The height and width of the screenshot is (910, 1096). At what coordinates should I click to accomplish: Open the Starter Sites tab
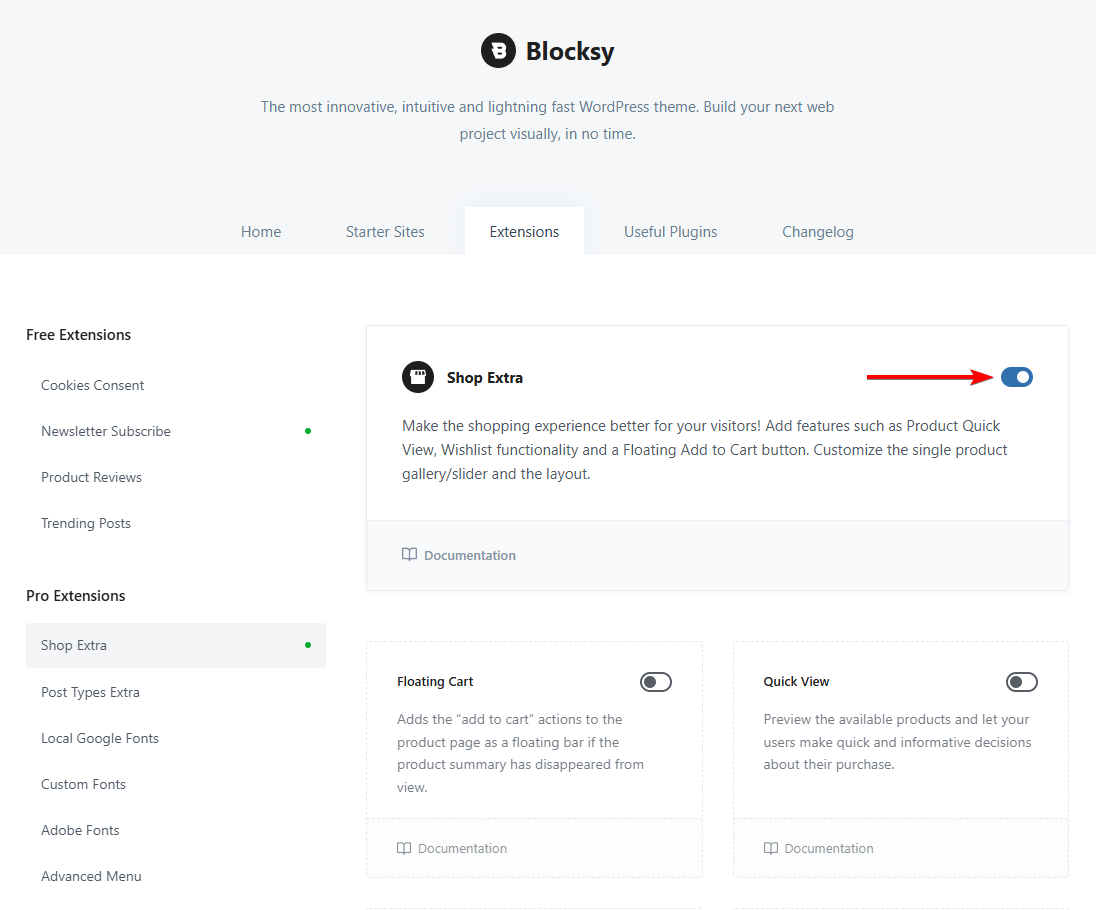click(x=385, y=232)
